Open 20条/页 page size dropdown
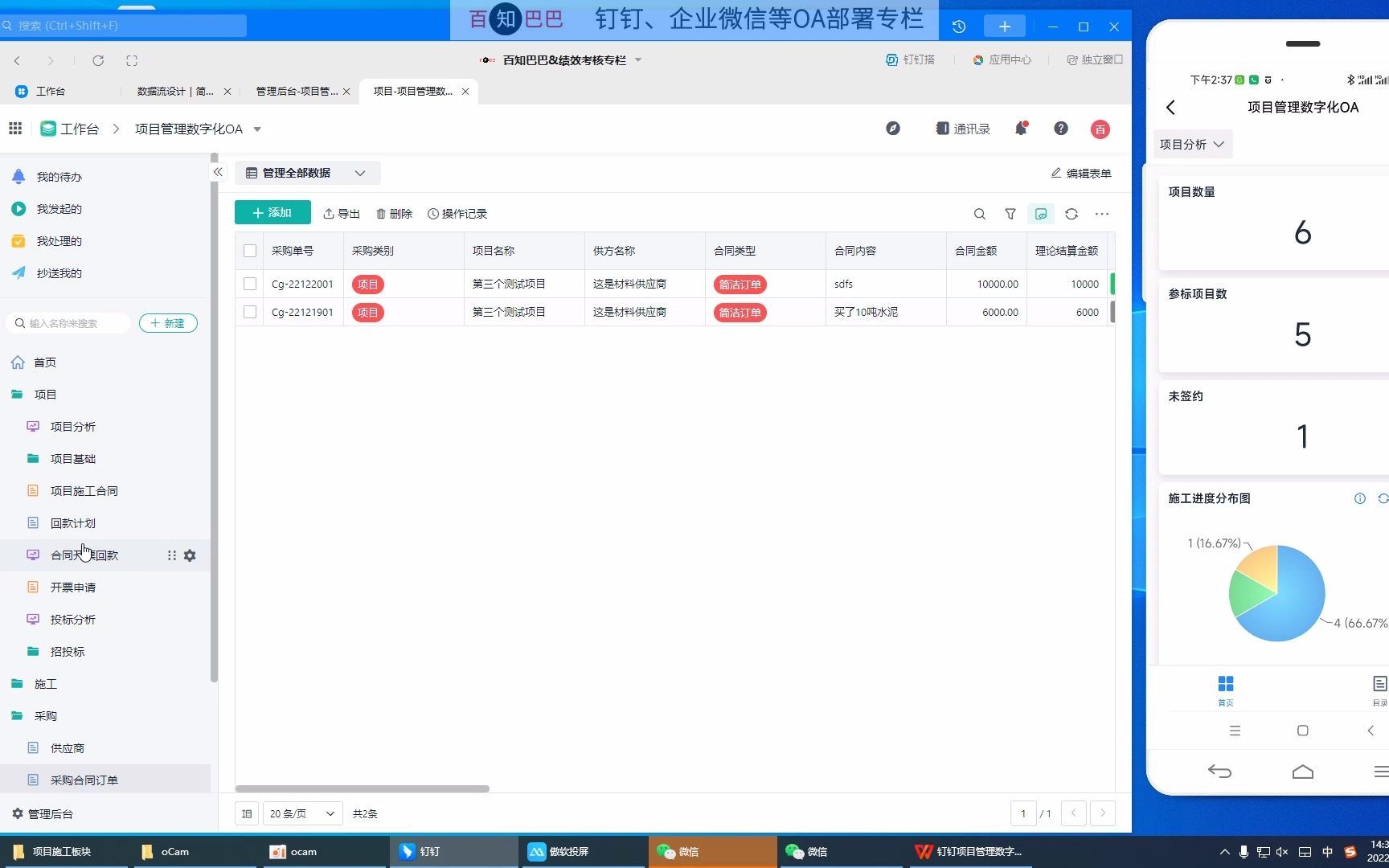The image size is (1389, 868). pos(302,813)
